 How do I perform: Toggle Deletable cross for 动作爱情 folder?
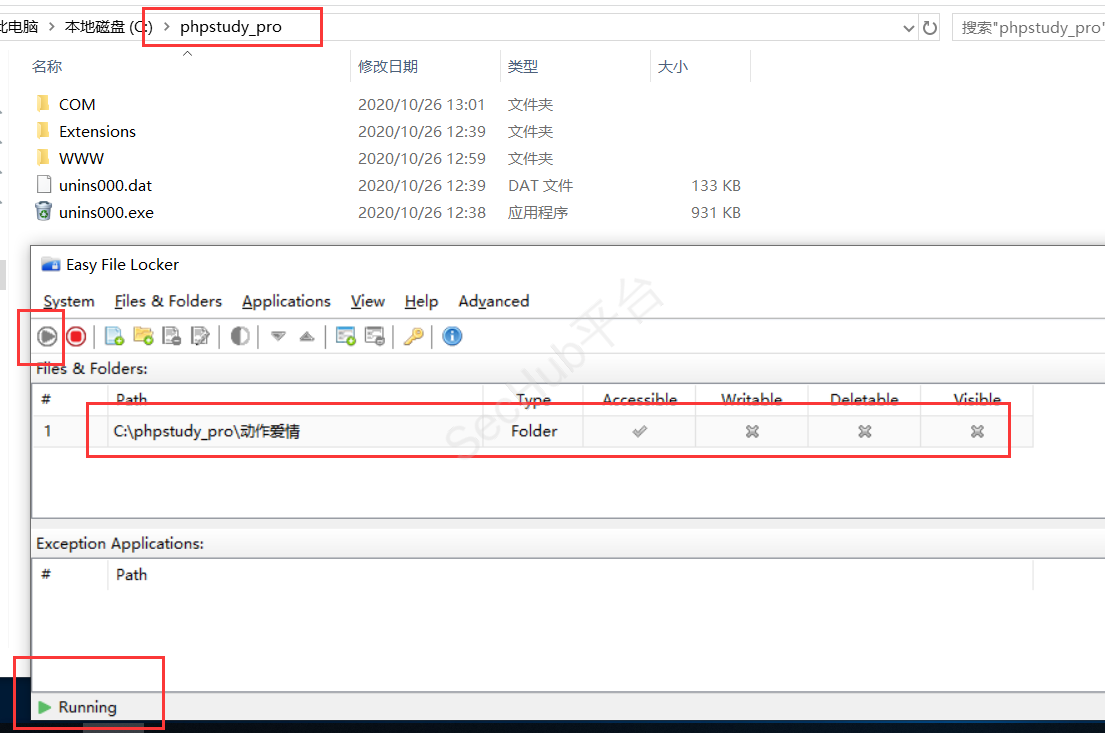click(865, 431)
